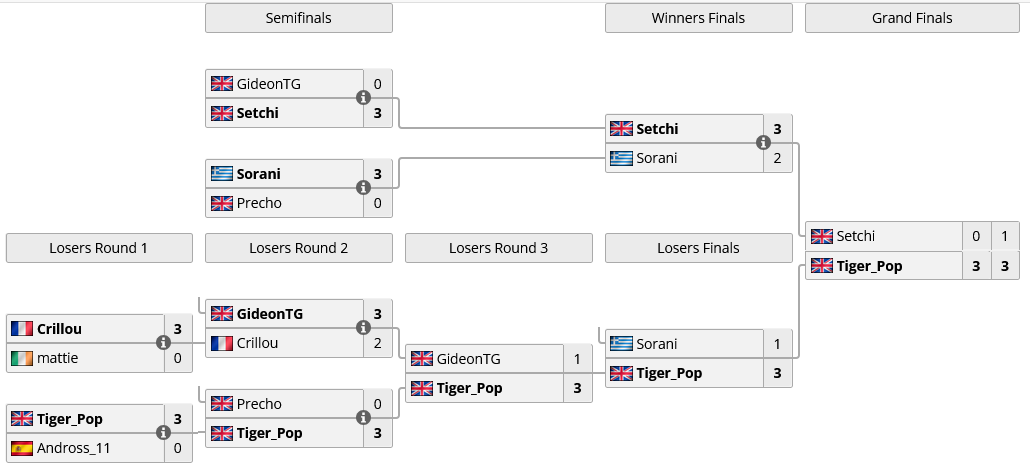Viewport: 1030px width, 472px height.
Task: Click the French flag next to Crillou in Losers Round 1
Action: pyautogui.click(x=22, y=329)
